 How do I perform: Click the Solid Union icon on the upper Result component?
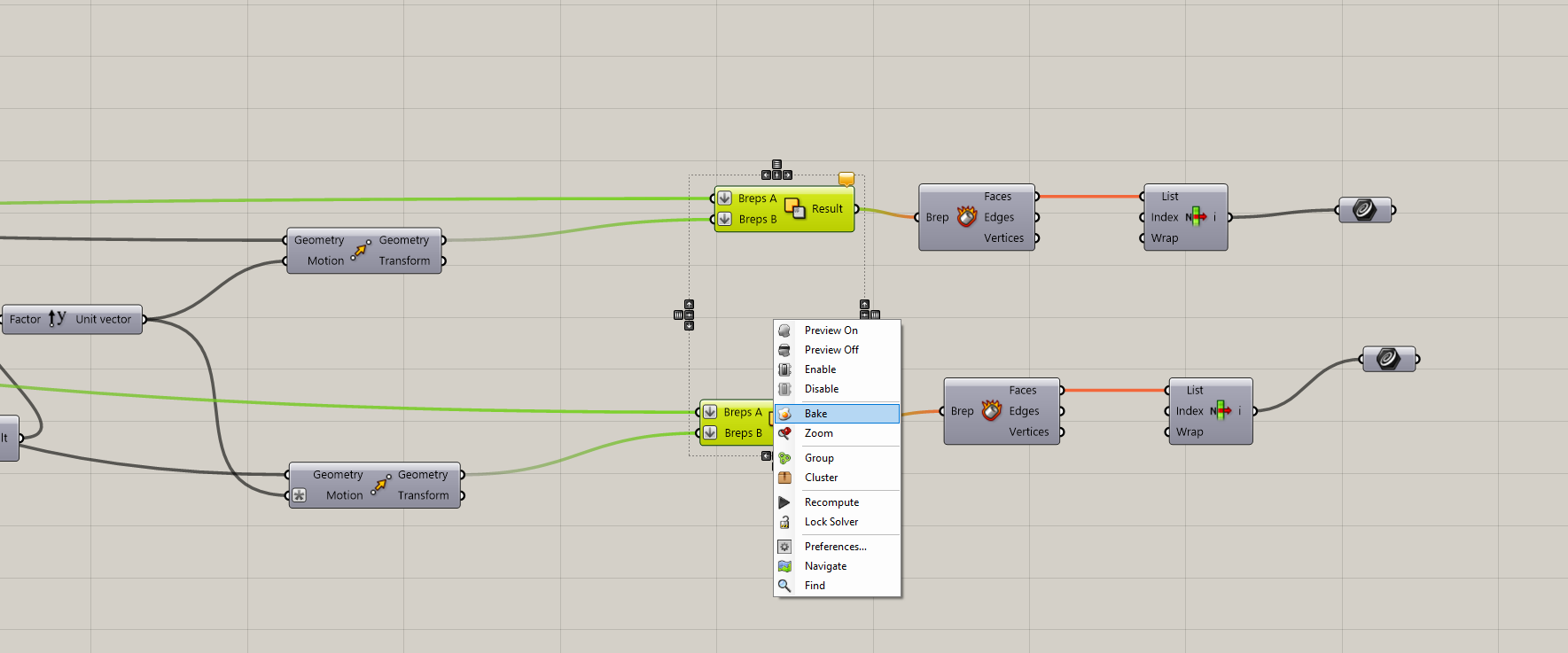coord(795,208)
